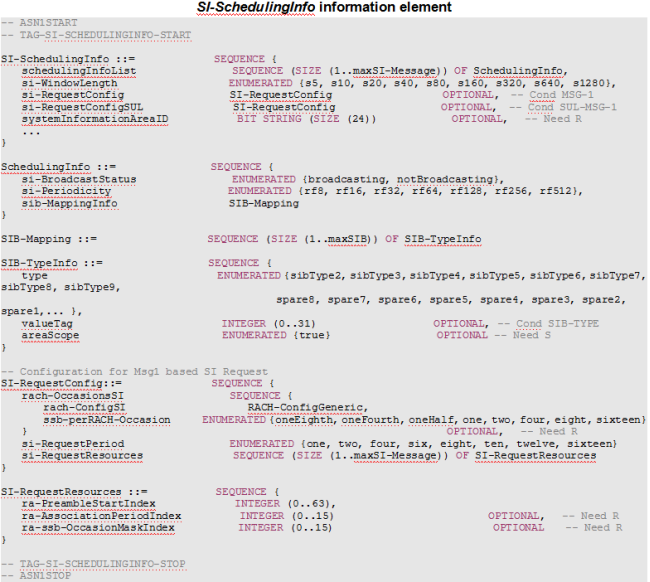Viewport: 650px width, 582px height.
Task: Click the 'SI-RequestResources ::=' definition name
Action: coord(74,492)
